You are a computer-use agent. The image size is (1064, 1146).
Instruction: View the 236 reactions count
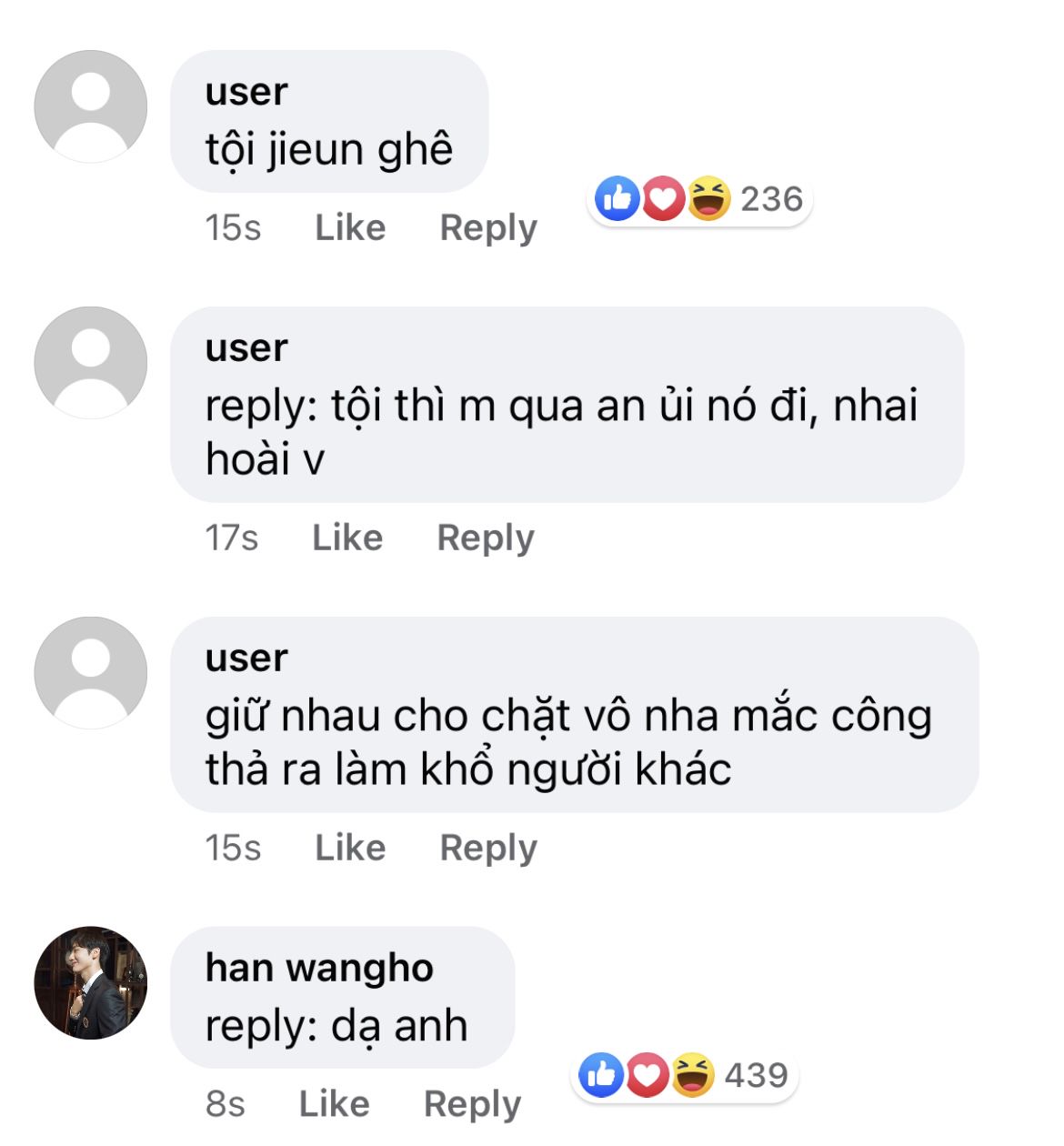pos(771,199)
